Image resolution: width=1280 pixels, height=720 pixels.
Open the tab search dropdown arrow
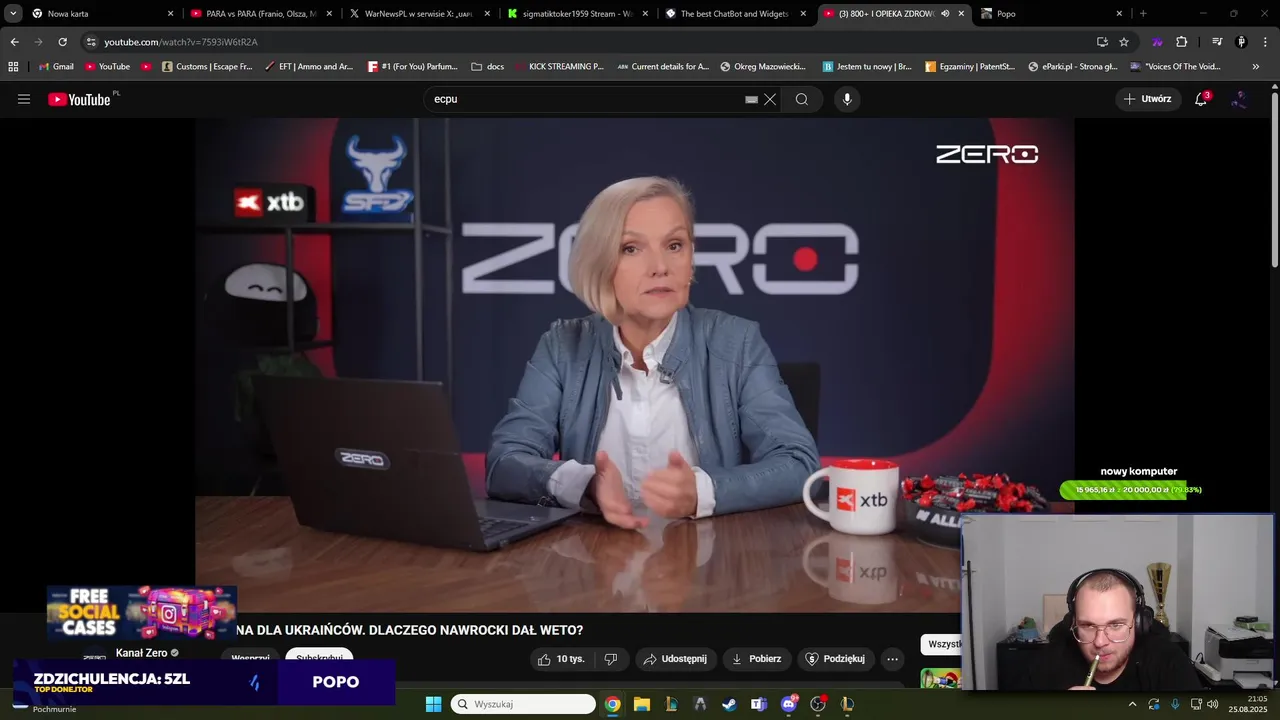point(13,13)
